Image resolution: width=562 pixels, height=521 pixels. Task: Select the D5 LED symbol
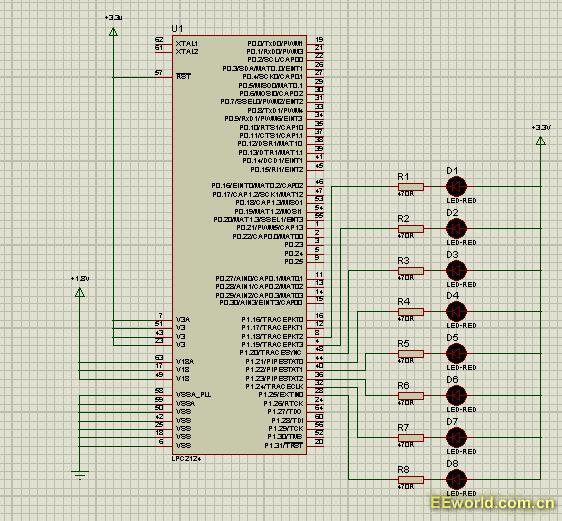pyautogui.click(x=456, y=353)
